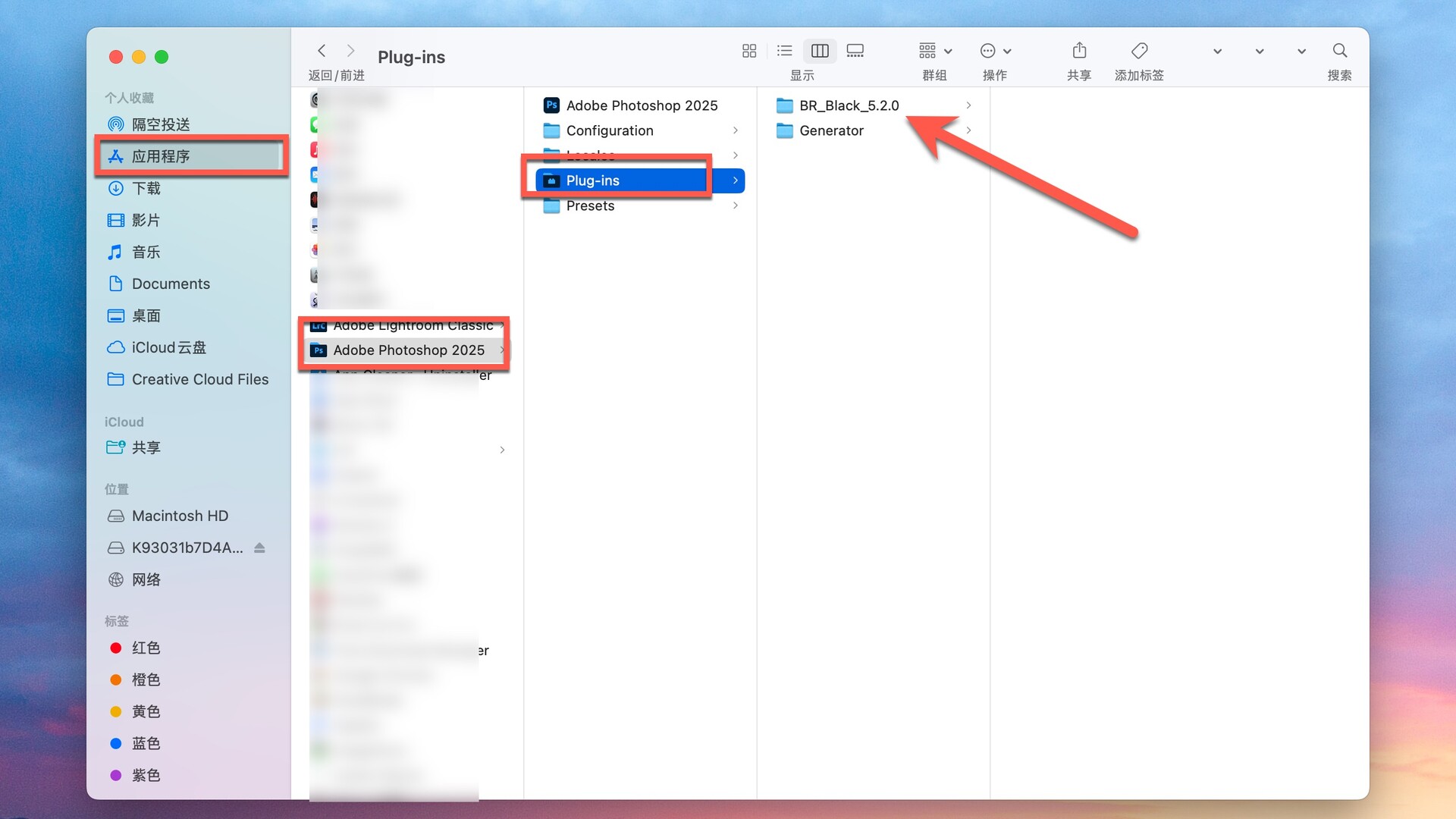1456x819 pixels.
Task: Select the Generator folder
Action: click(831, 130)
